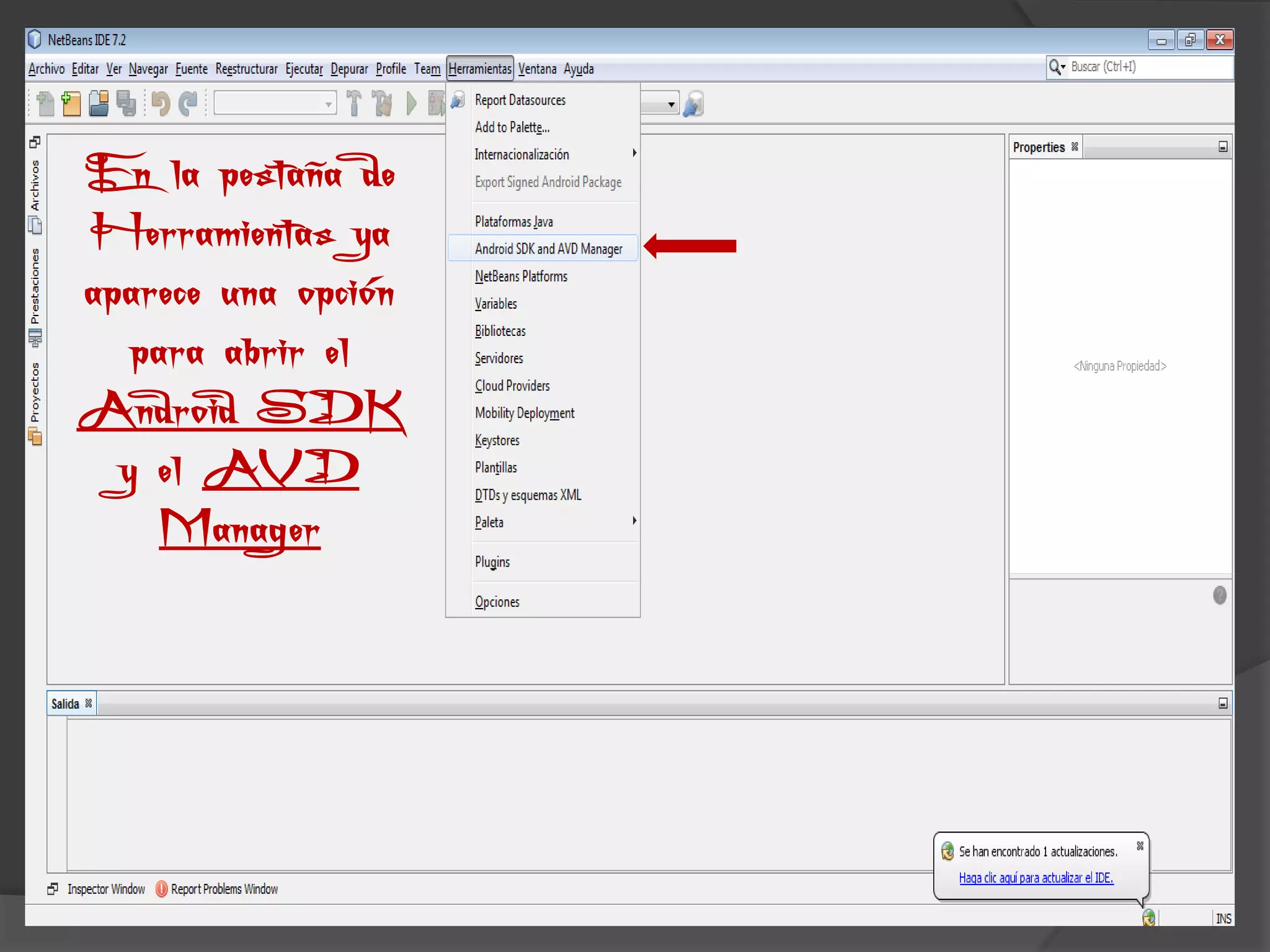Open the Profile menu
The width and height of the screenshot is (1270, 952).
pyautogui.click(x=391, y=69)
